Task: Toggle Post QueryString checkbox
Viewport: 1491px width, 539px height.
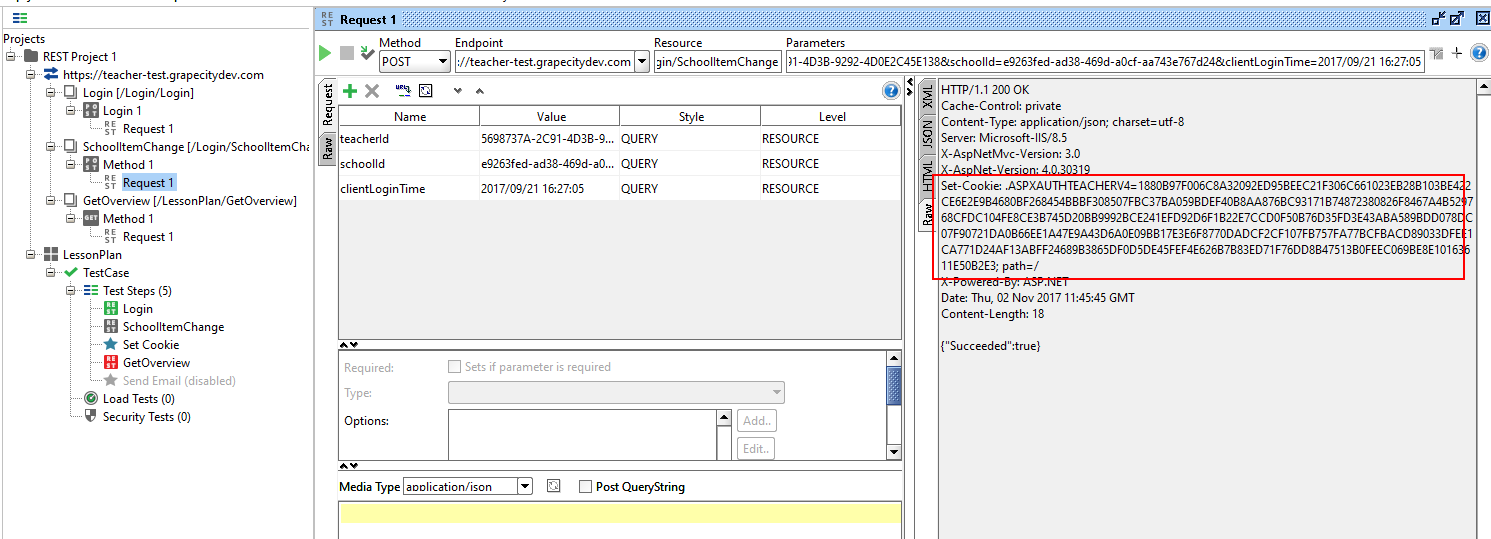Action: [x=586, y=487]
